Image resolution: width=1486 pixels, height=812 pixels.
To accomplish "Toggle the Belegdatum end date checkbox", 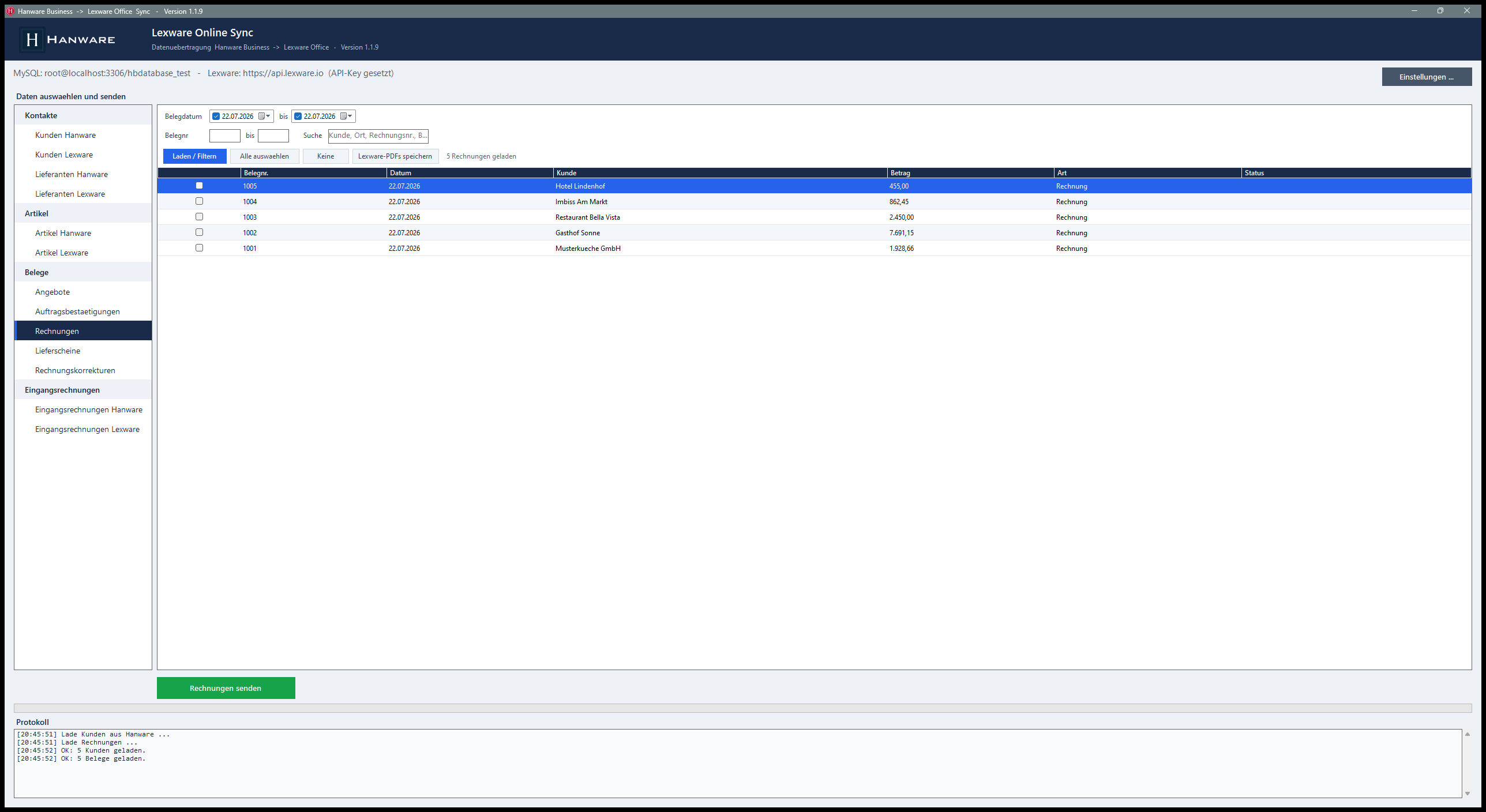I will [x=298, y=116].
